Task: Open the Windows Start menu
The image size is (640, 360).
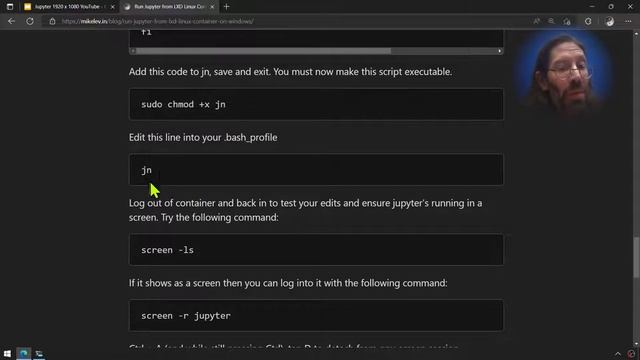Action: 7,353
